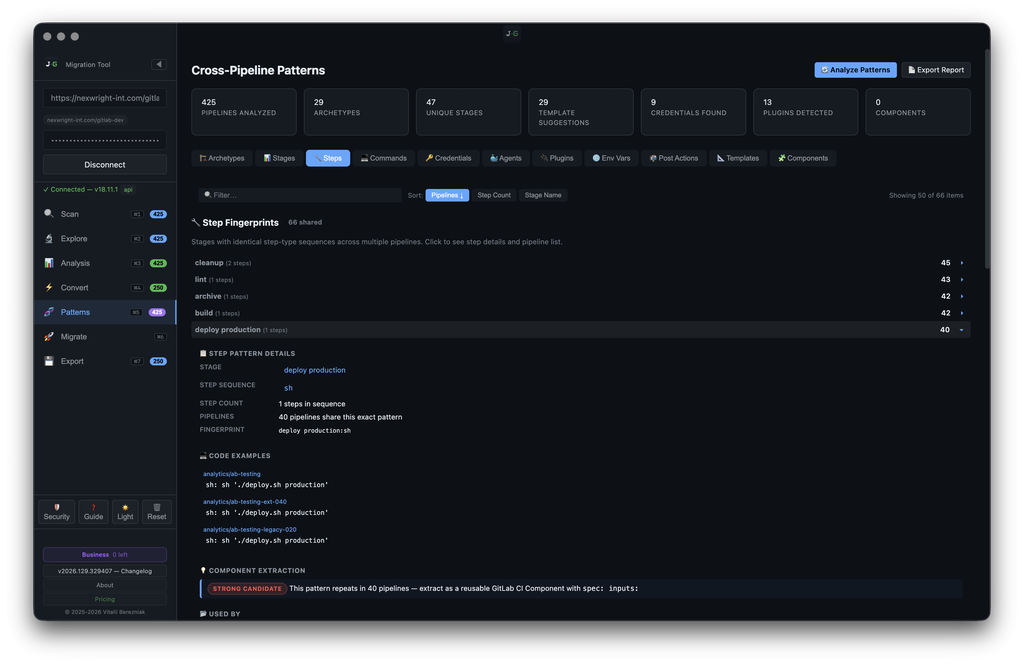This screenshot has height=665, width=1024.
Task: Open the Changelog version link
Action: pos(104,571)
